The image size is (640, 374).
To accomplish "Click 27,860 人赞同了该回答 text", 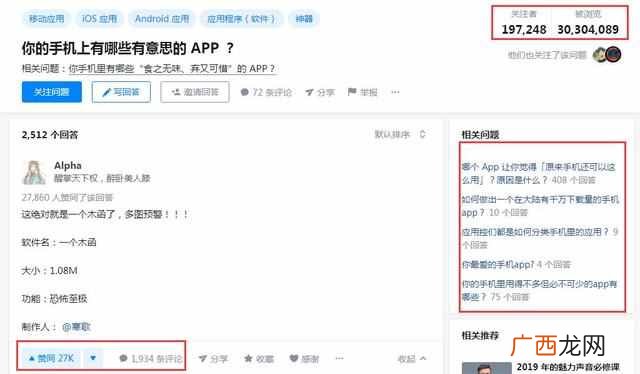I will coord(67,198).
